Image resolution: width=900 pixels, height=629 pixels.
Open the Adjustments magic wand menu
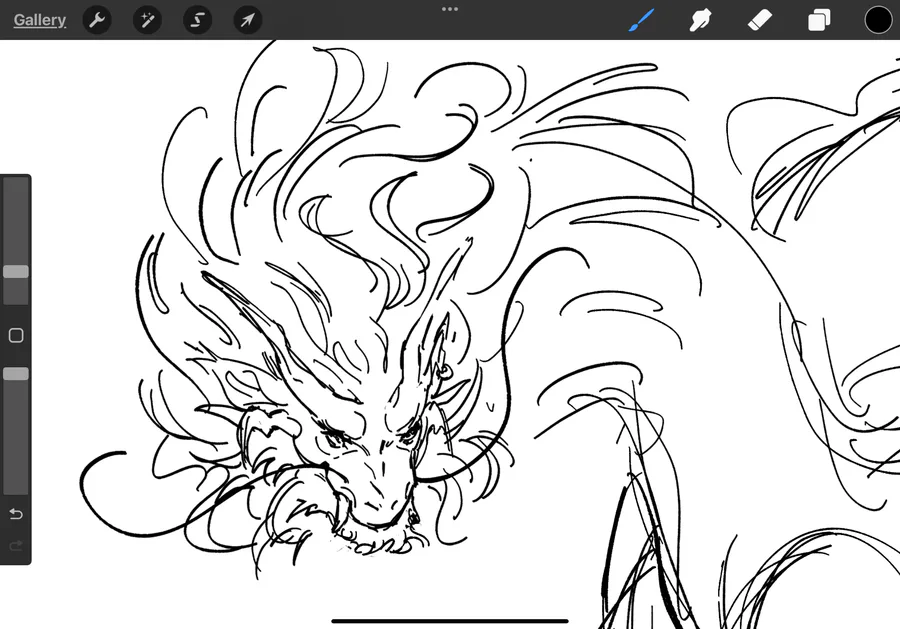point(147,20)
